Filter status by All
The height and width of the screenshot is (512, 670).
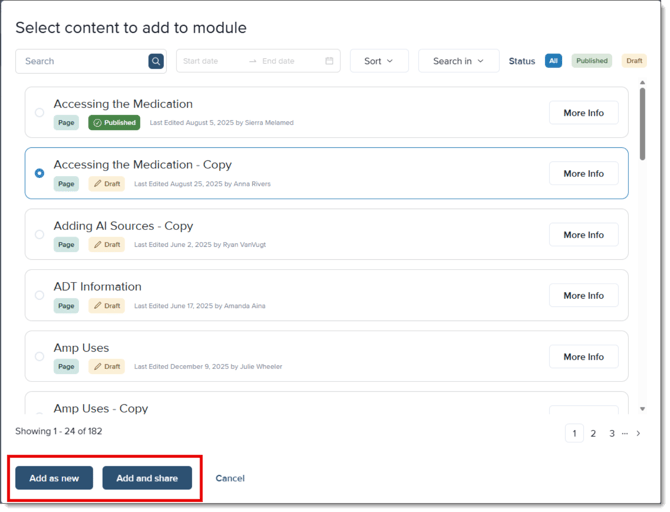click(553, 61)
